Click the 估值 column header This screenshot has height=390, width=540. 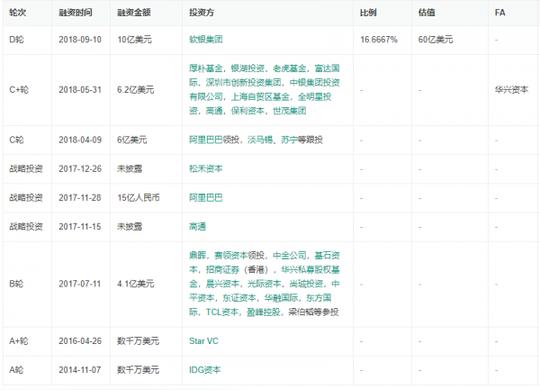427,12
